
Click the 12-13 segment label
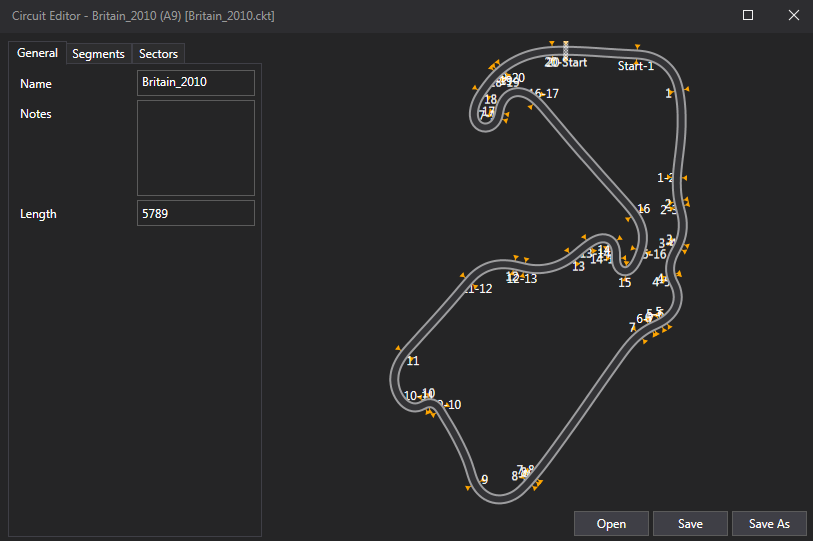[522, 279]
